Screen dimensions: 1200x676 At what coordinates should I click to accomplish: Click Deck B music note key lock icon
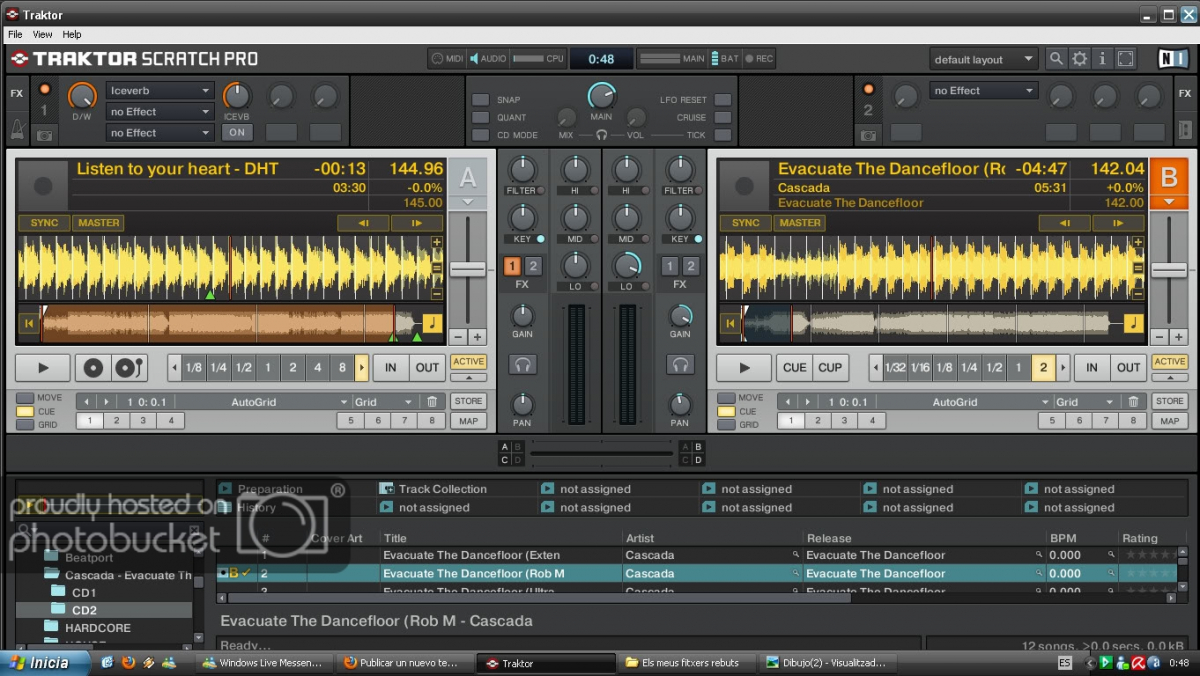point(1134,323)
